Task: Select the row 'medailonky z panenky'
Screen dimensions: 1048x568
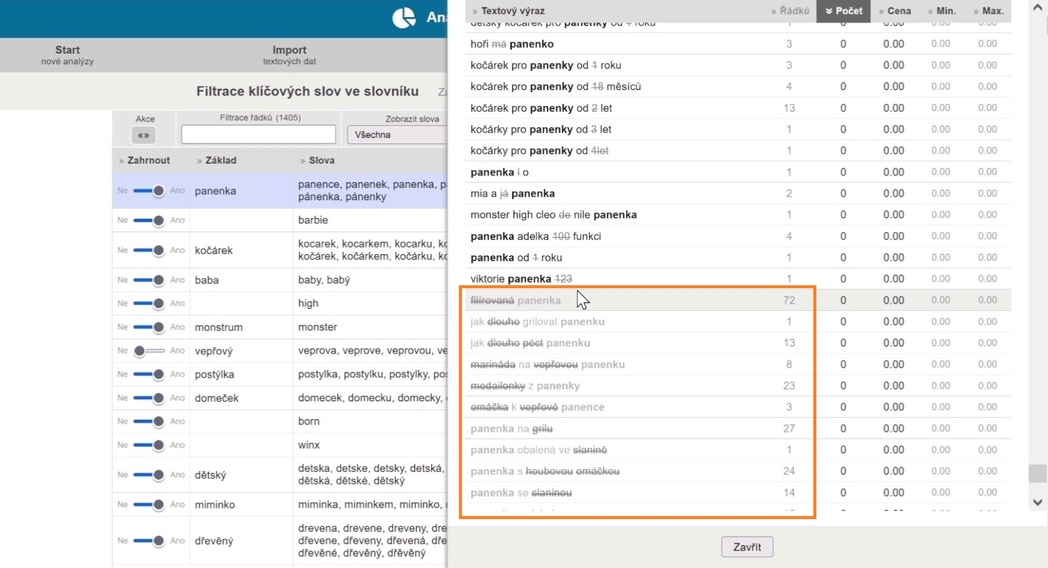Action: 738,386
